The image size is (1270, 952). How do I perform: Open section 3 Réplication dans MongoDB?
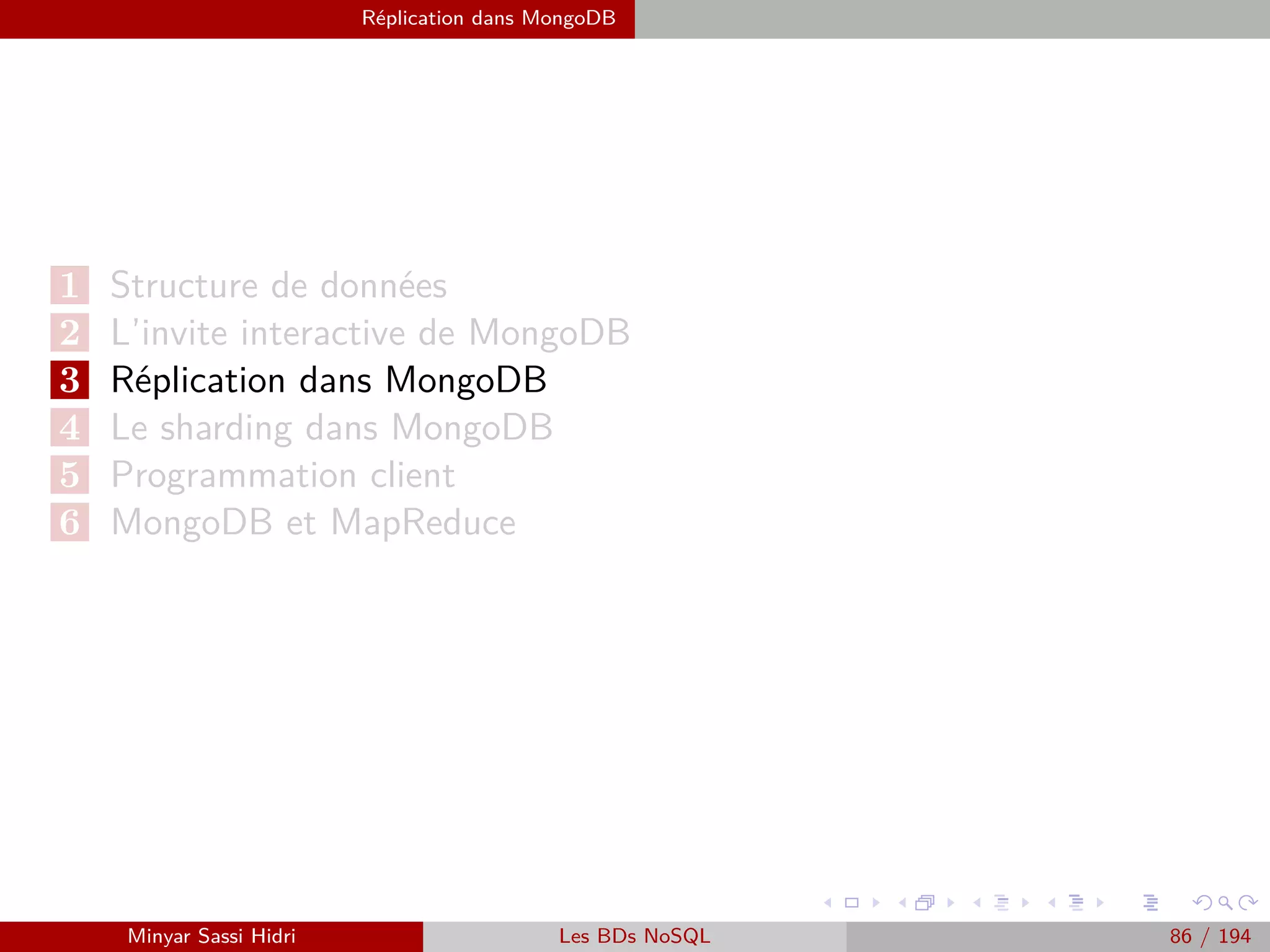(329, 381)
